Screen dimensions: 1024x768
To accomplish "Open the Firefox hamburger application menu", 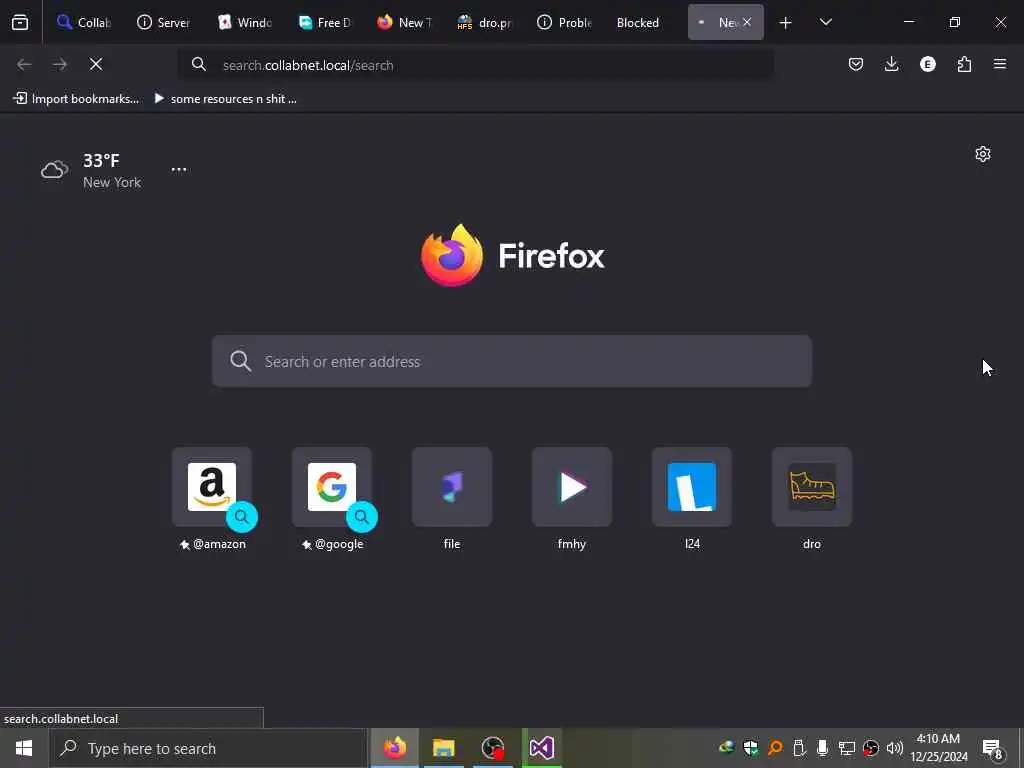I will tap(1000, 64).
